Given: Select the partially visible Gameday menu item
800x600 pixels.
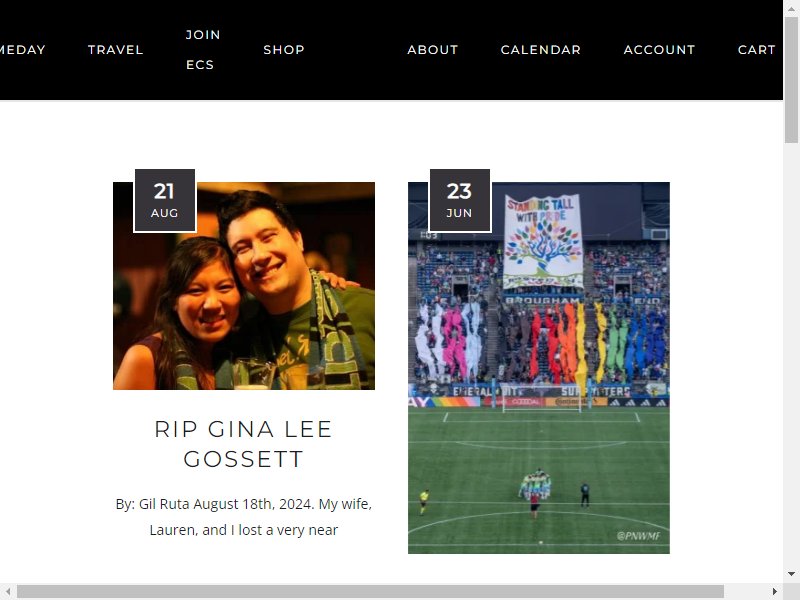Looking at the screenshot, I should [x=22, y=49].
